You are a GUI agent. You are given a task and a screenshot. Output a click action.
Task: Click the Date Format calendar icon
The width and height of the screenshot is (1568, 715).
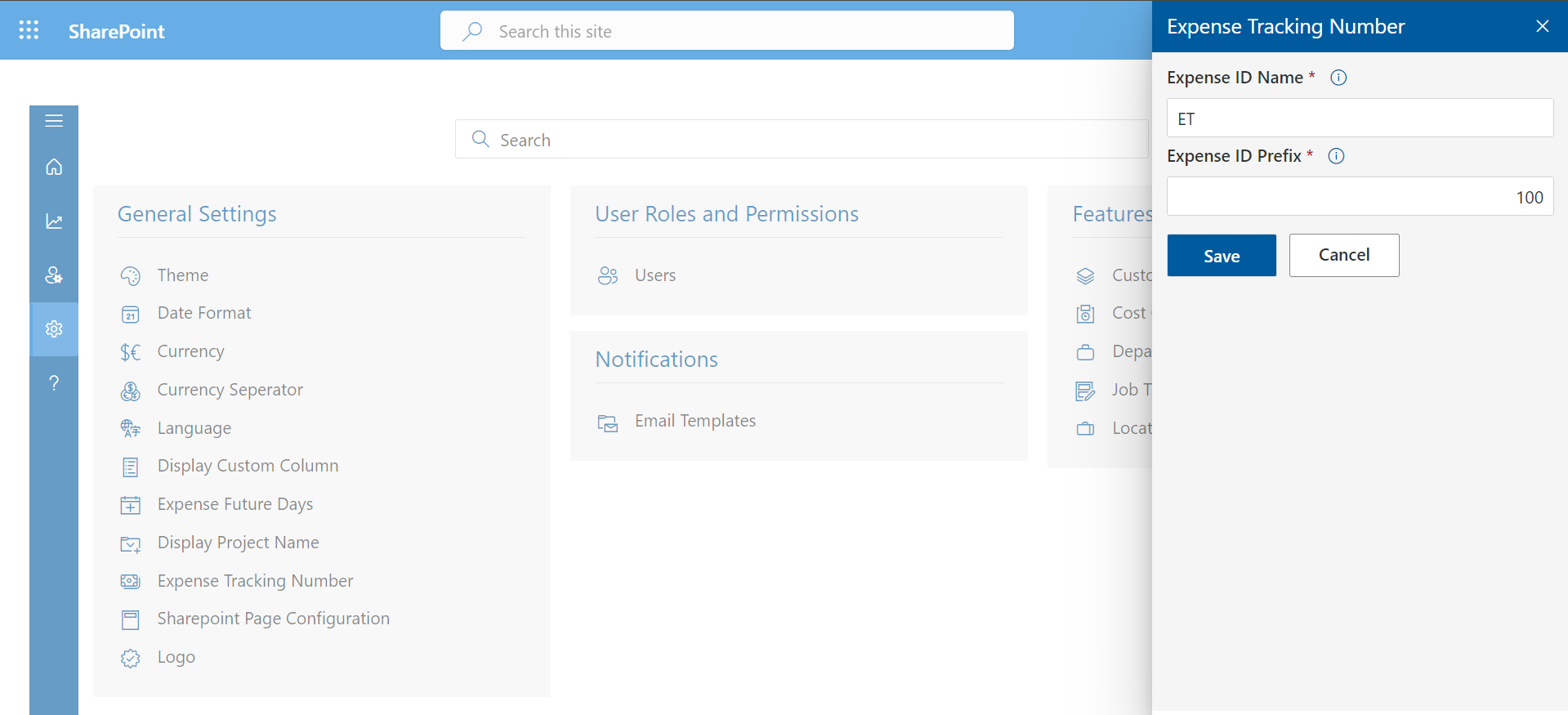(131, 315)
